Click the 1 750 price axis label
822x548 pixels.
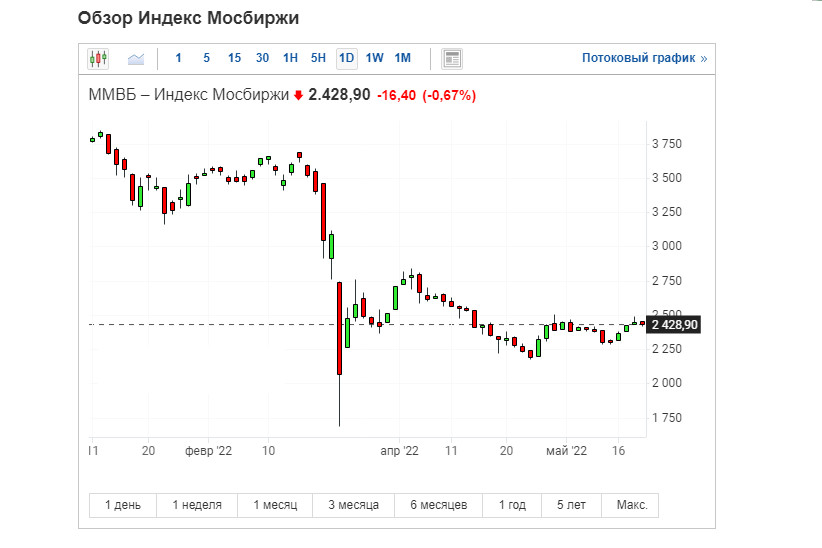coord(667,418)
